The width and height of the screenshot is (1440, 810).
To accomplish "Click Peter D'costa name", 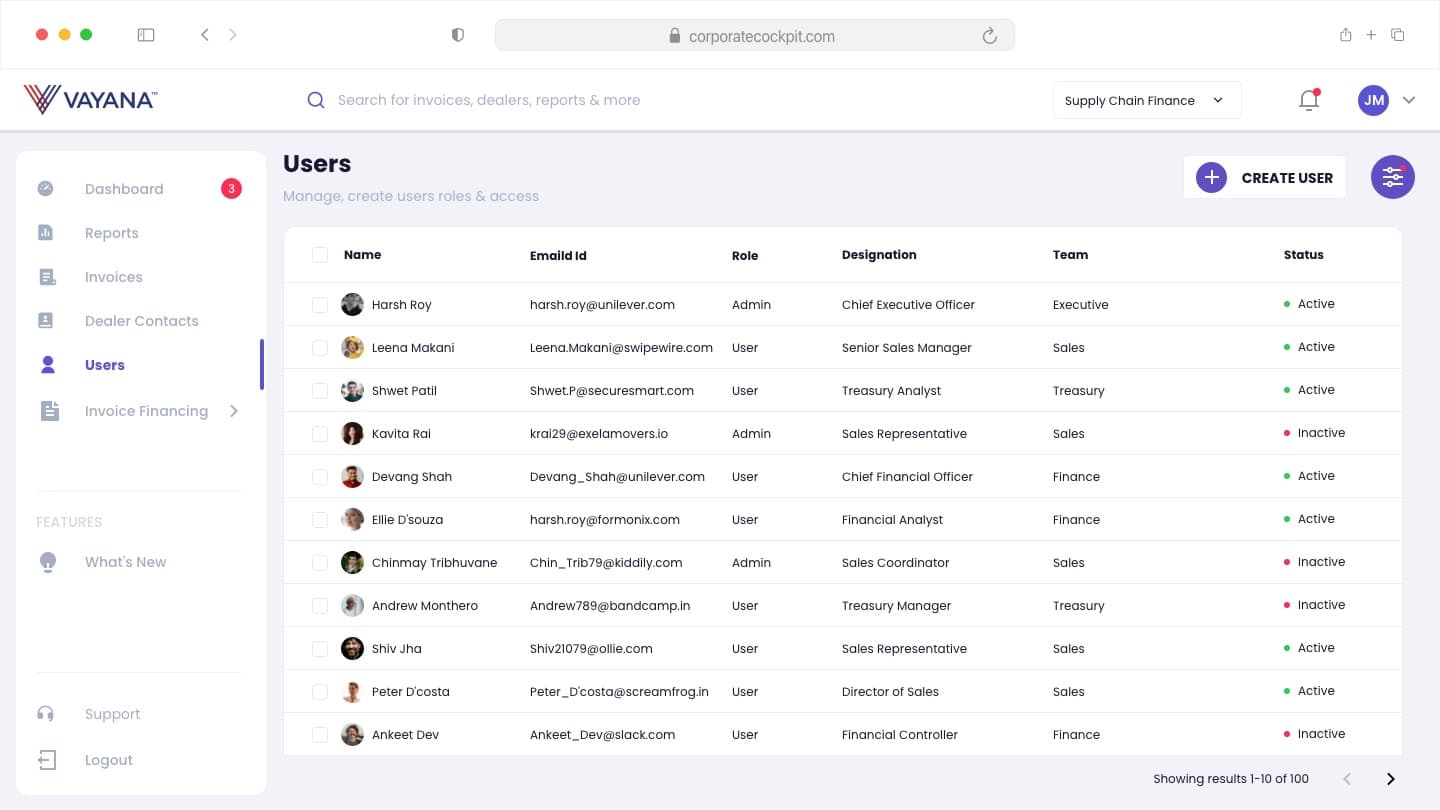I will [411, 692].
